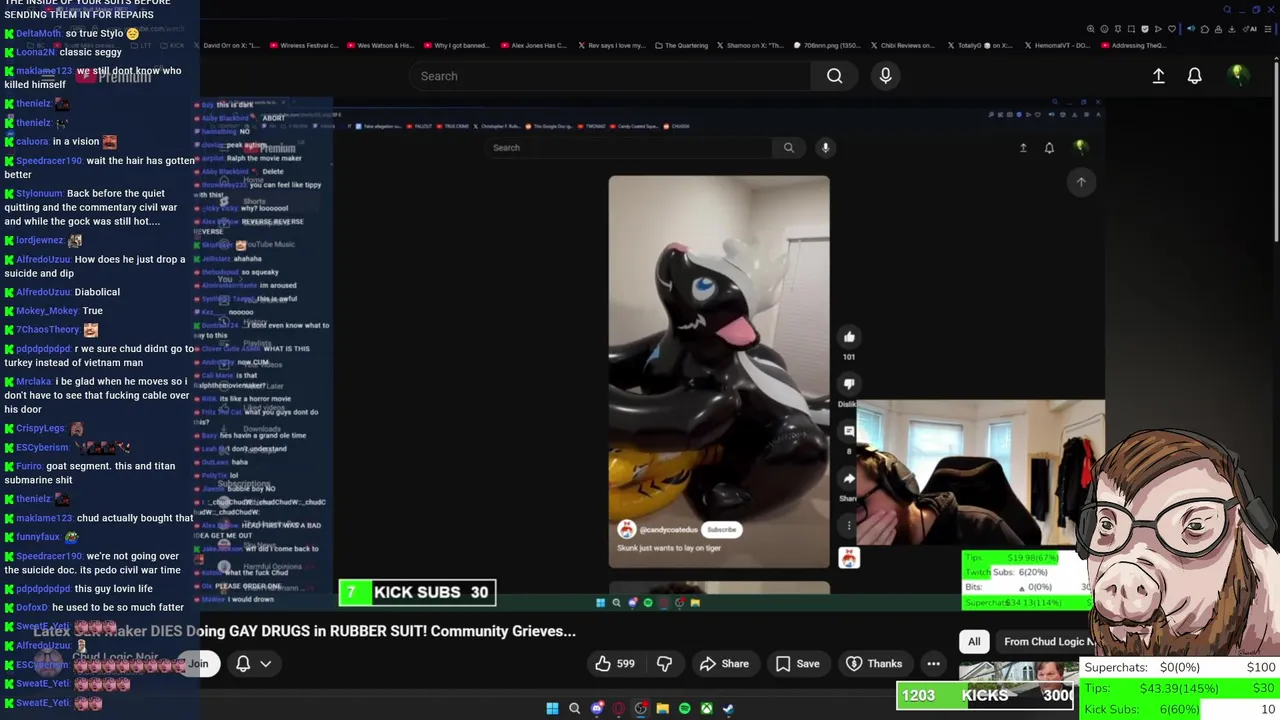
Task: Click the Share button under the video
Action: click(724, 663)
